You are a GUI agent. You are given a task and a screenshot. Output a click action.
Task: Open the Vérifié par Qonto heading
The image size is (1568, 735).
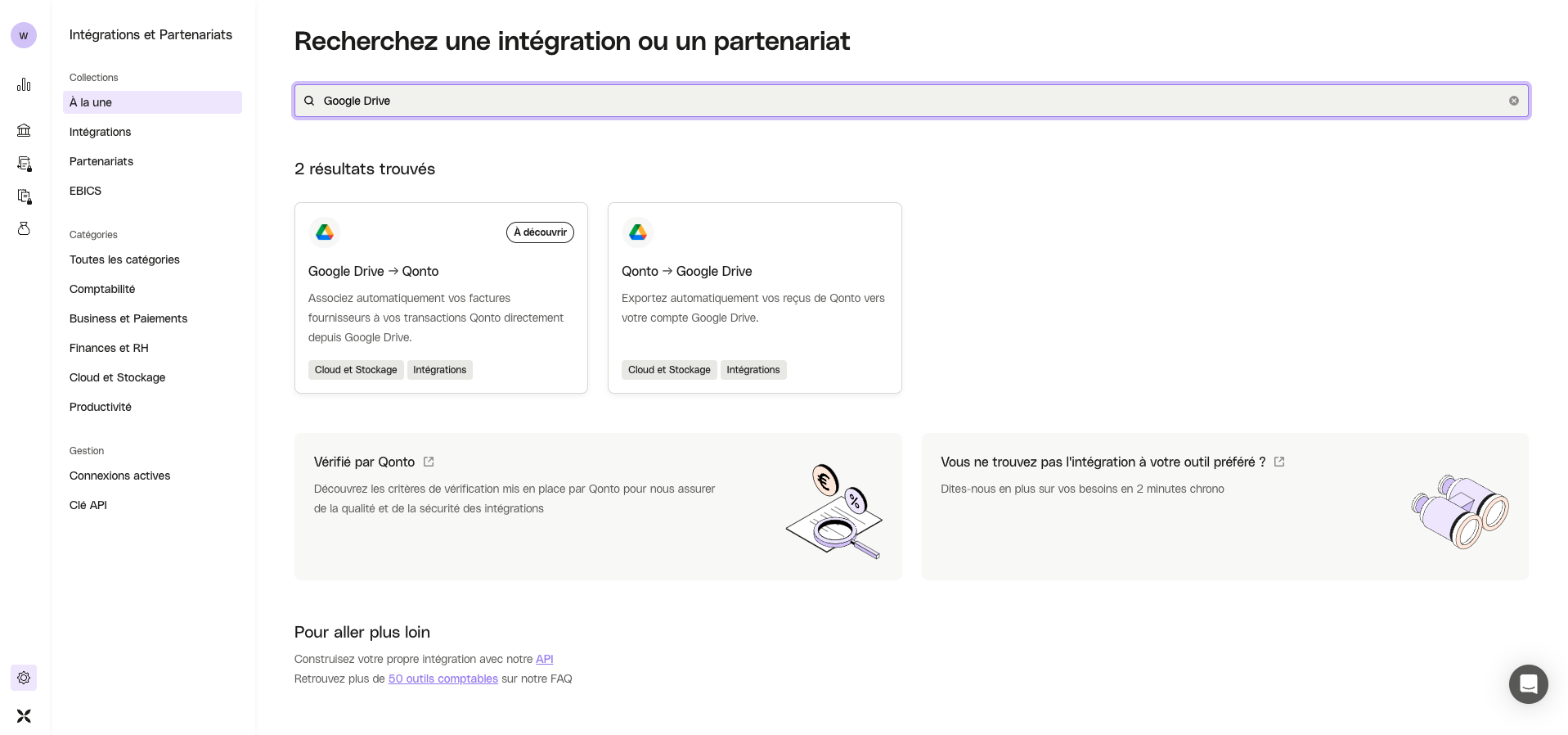364,462
